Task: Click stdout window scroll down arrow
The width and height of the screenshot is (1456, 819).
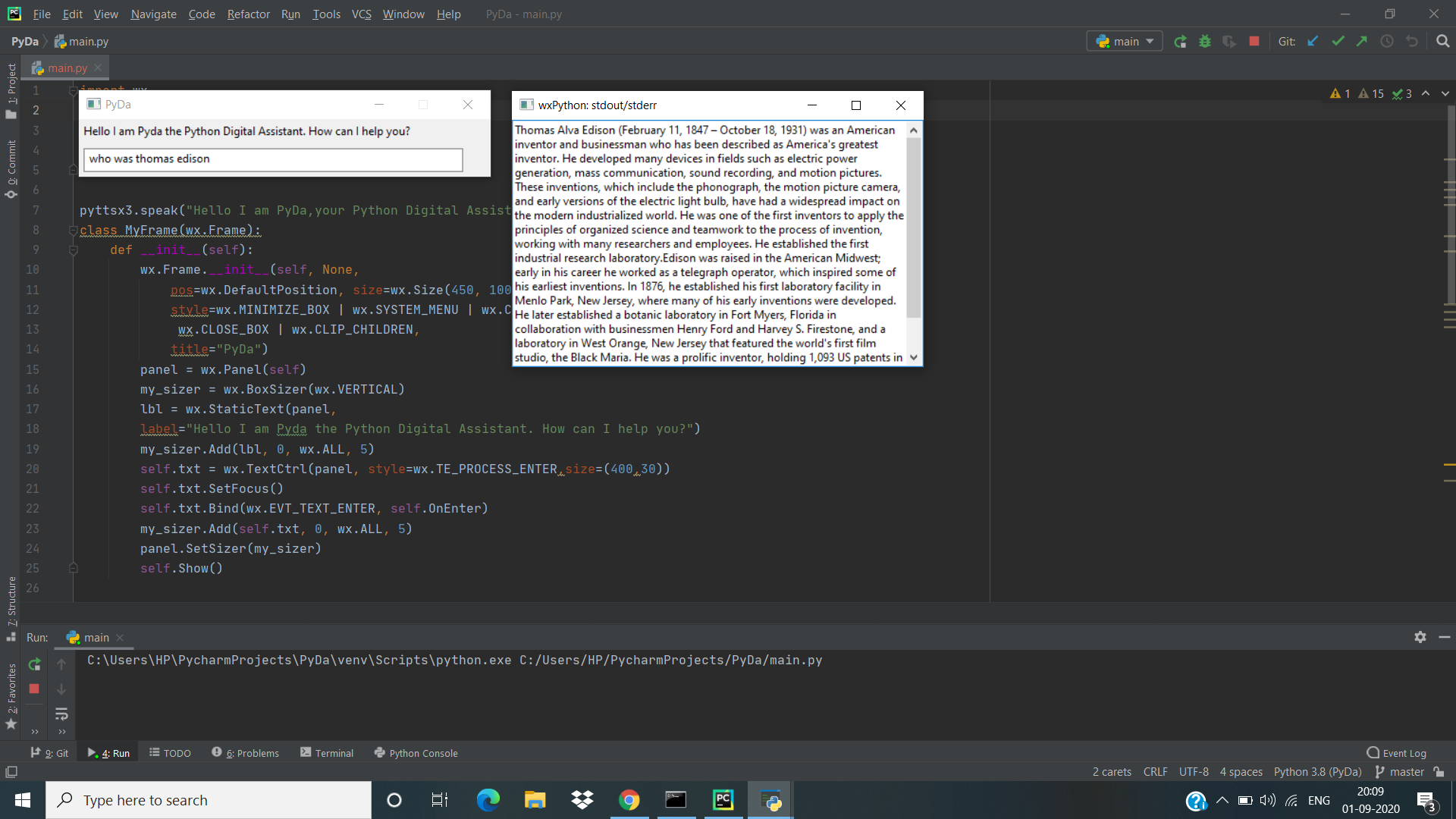Action: [914, 357]
